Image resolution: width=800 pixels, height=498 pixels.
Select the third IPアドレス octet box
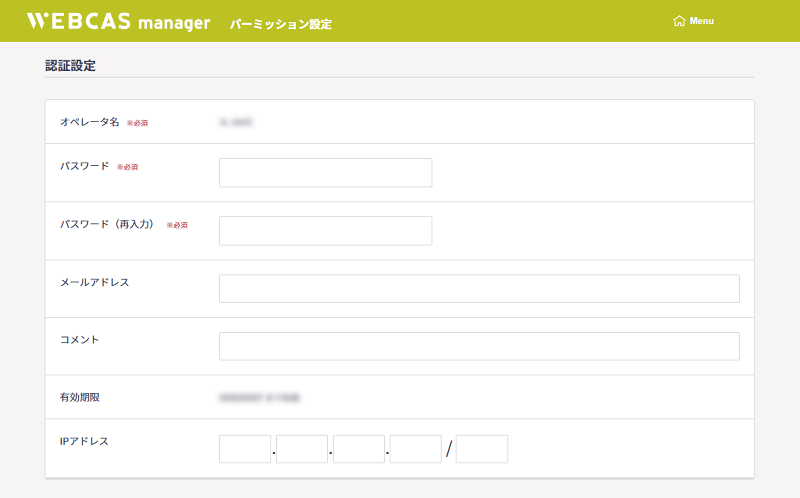tap(359, 449)
